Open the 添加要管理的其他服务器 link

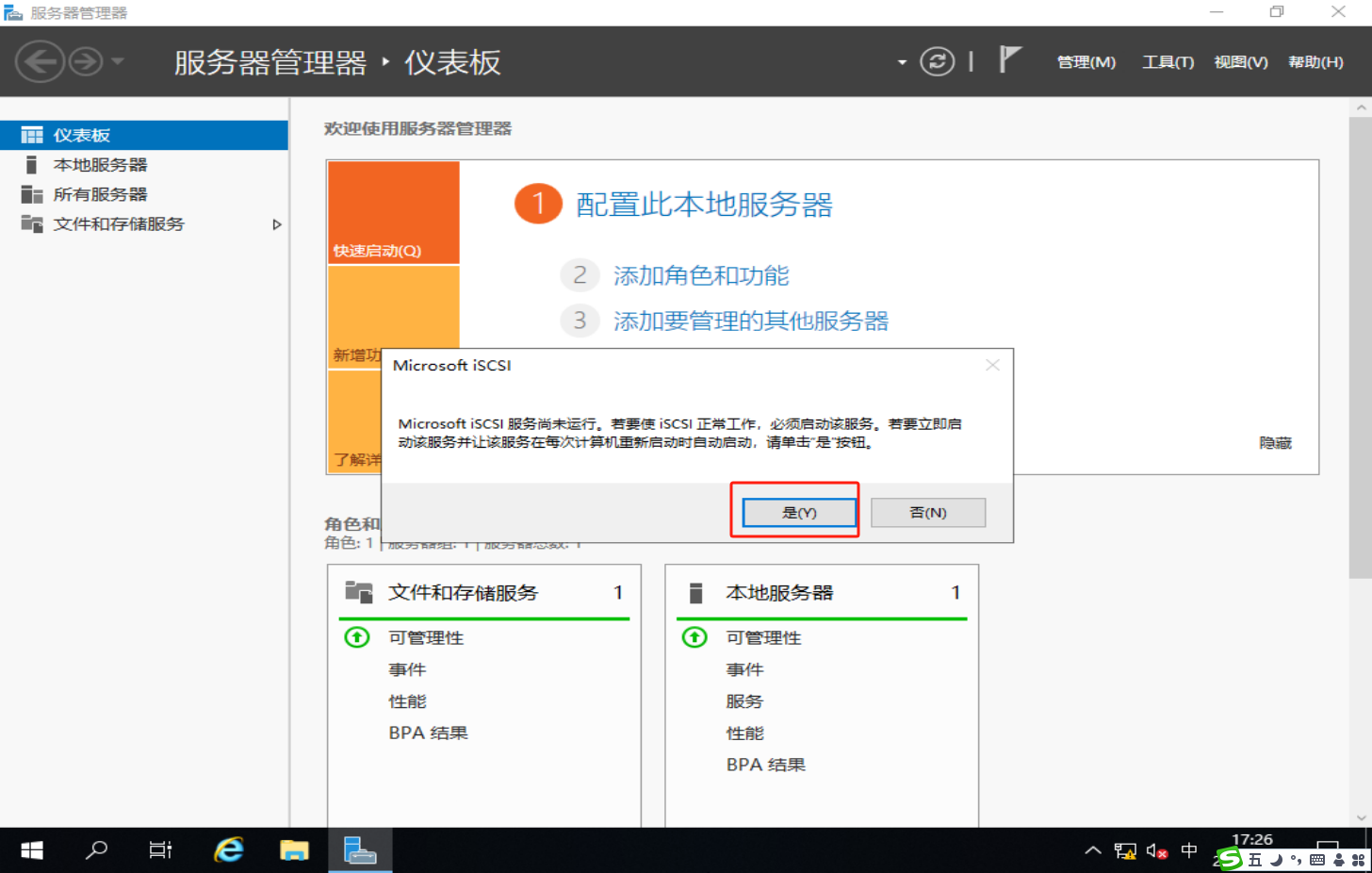pos(751,321)
